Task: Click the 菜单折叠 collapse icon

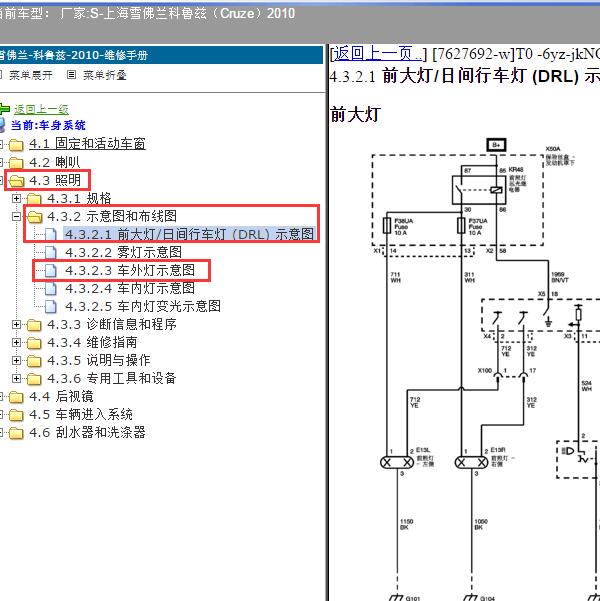Action: [71, 75]
